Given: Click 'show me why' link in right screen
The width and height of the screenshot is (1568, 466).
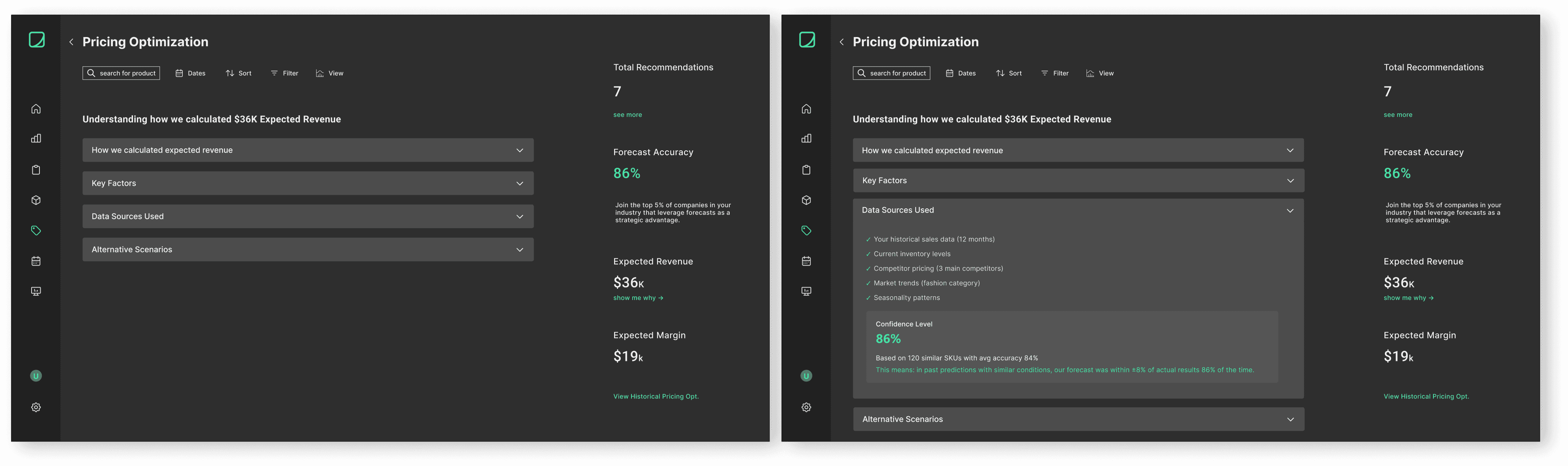Looking at the screenshot, I should pyautogui.click(x=1408, y=298).
